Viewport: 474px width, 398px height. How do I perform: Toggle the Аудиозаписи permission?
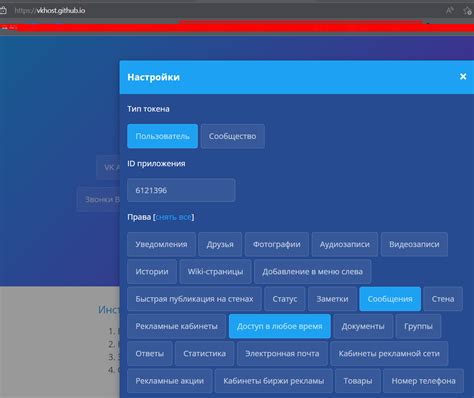coord(345,244)
